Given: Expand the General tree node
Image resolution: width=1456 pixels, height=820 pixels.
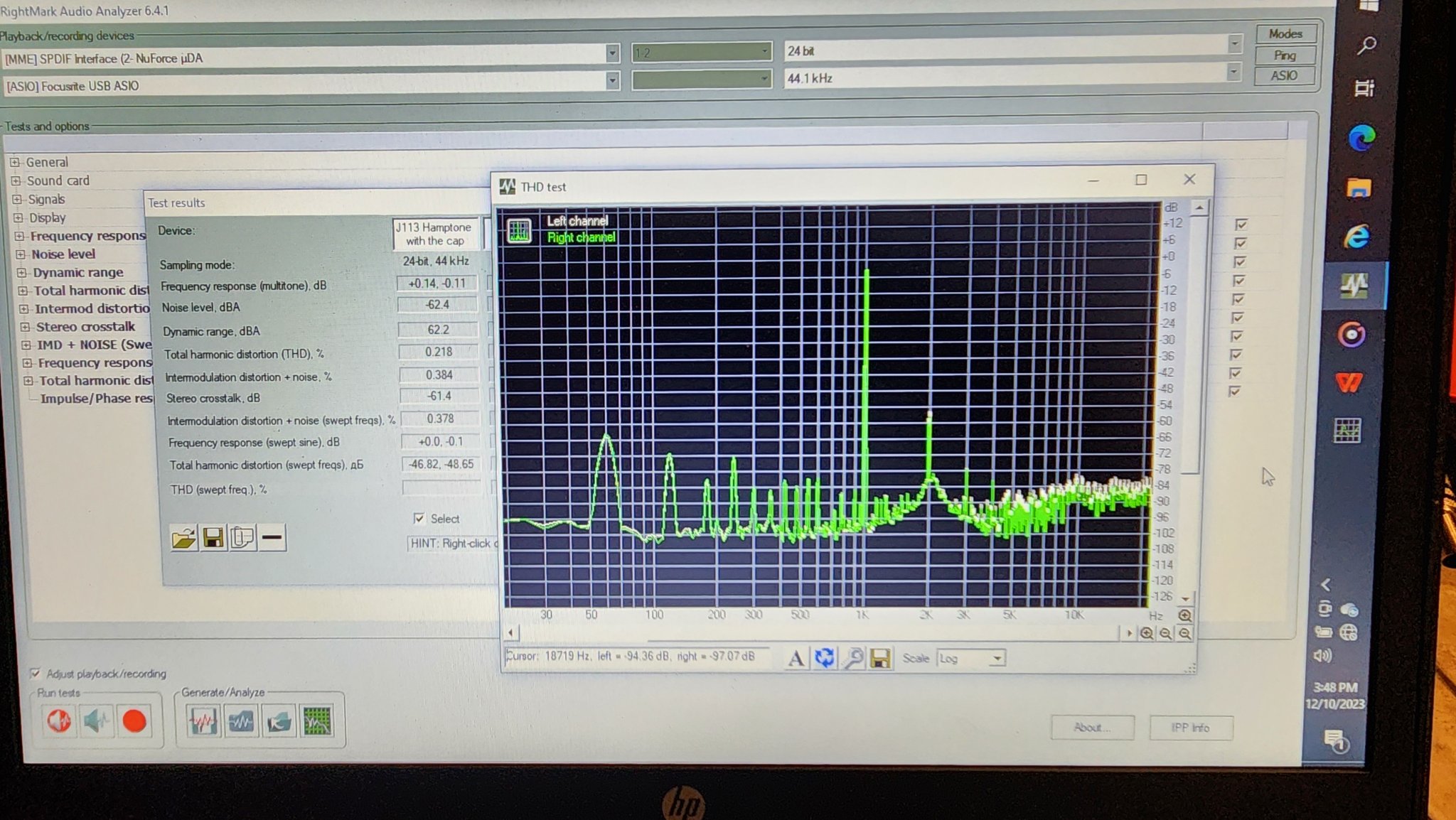Looking at the screenshot, I should 15,162.
